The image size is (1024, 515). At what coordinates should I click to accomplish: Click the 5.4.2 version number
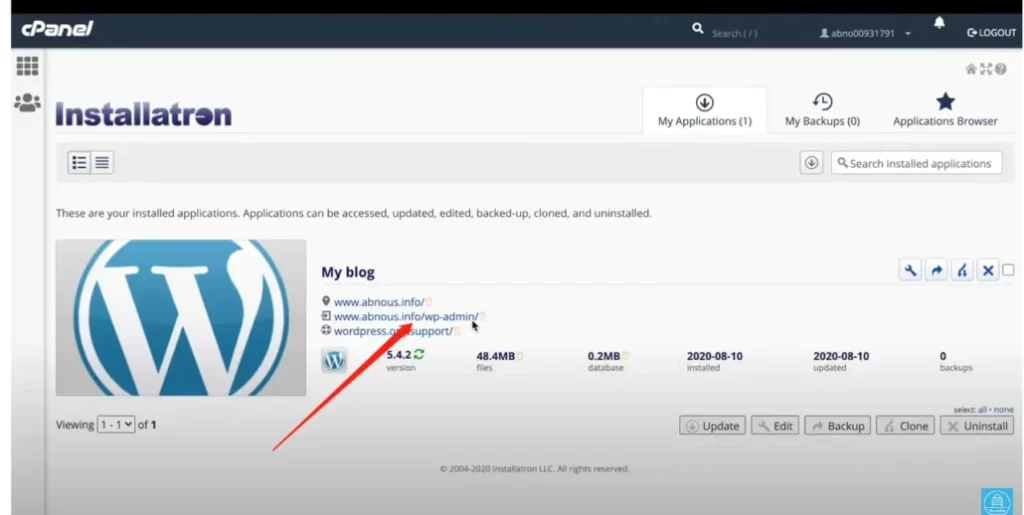(x=398, y=355)
